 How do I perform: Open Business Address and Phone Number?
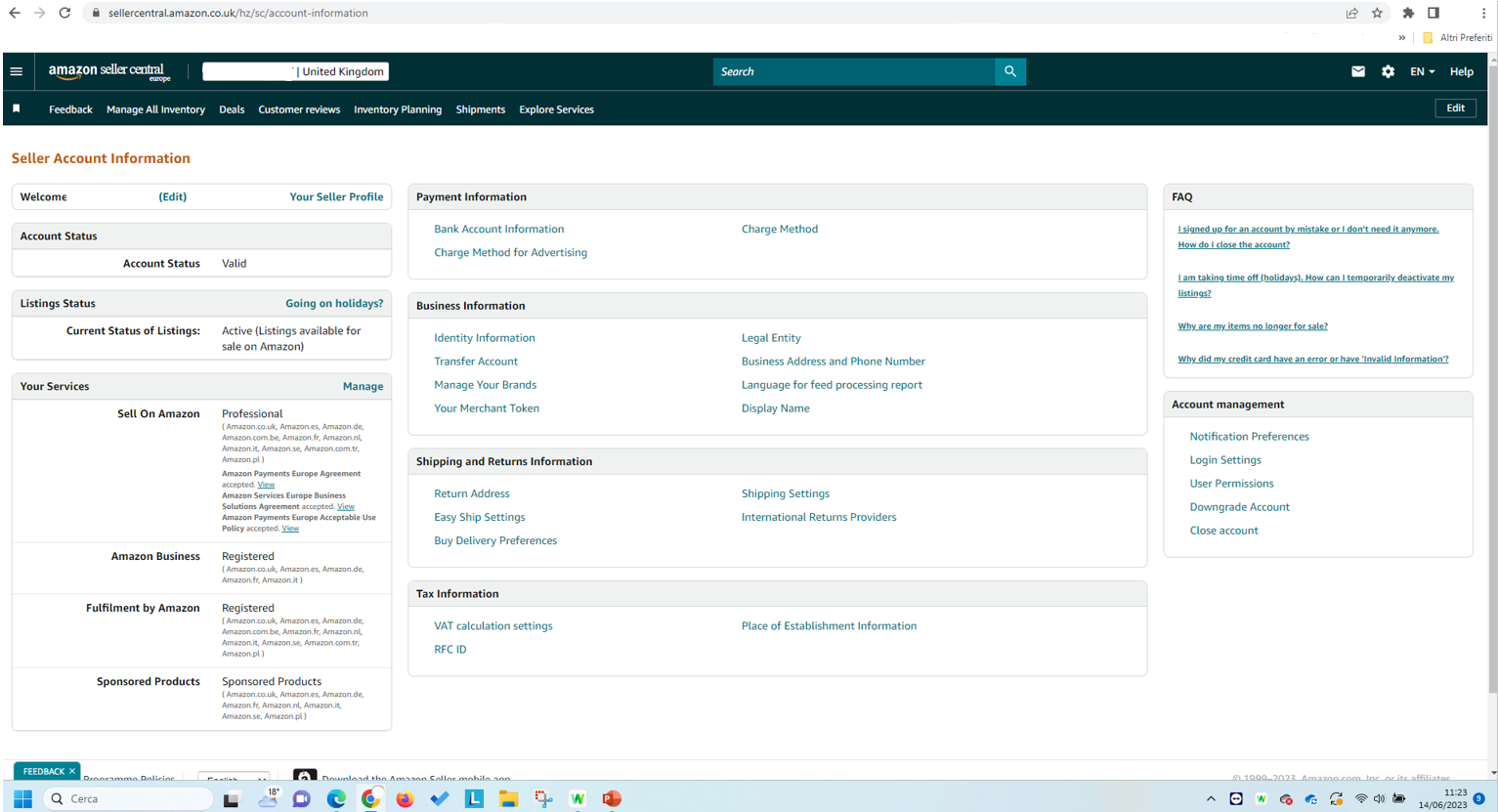833,361
